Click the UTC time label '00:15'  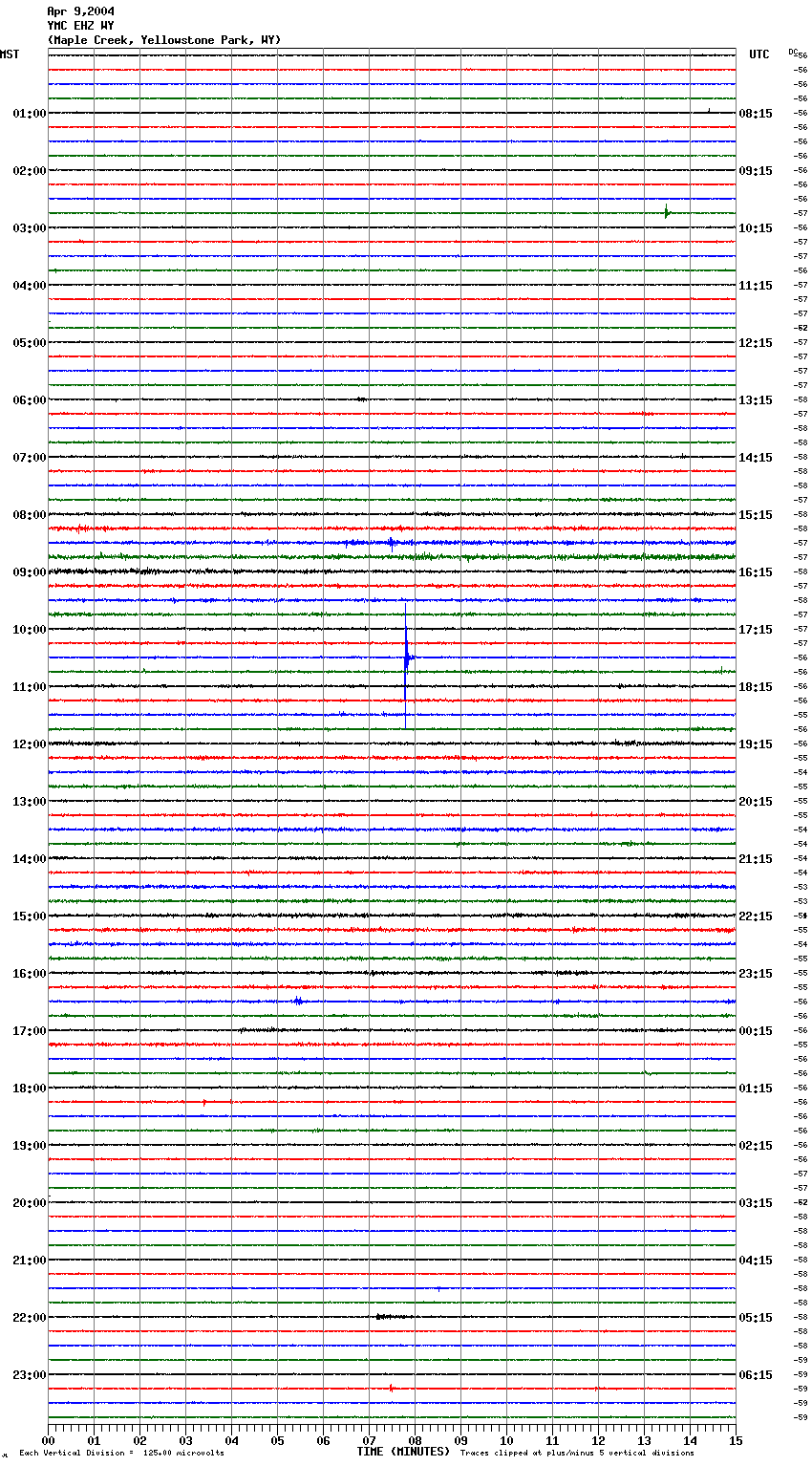(756, 1031)
